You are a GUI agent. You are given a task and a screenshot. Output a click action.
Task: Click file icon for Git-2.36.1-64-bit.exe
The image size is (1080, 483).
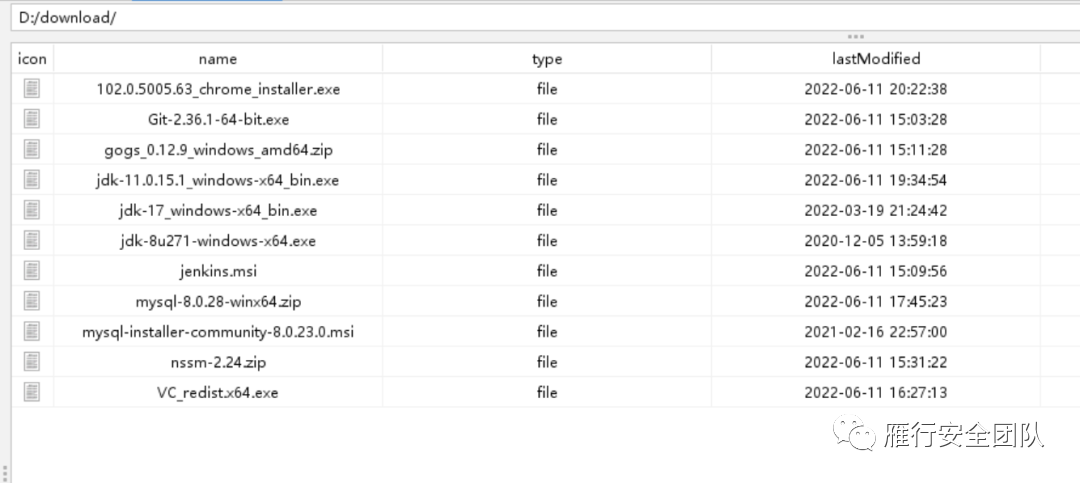pyautogui.click(x=32, y=119)
